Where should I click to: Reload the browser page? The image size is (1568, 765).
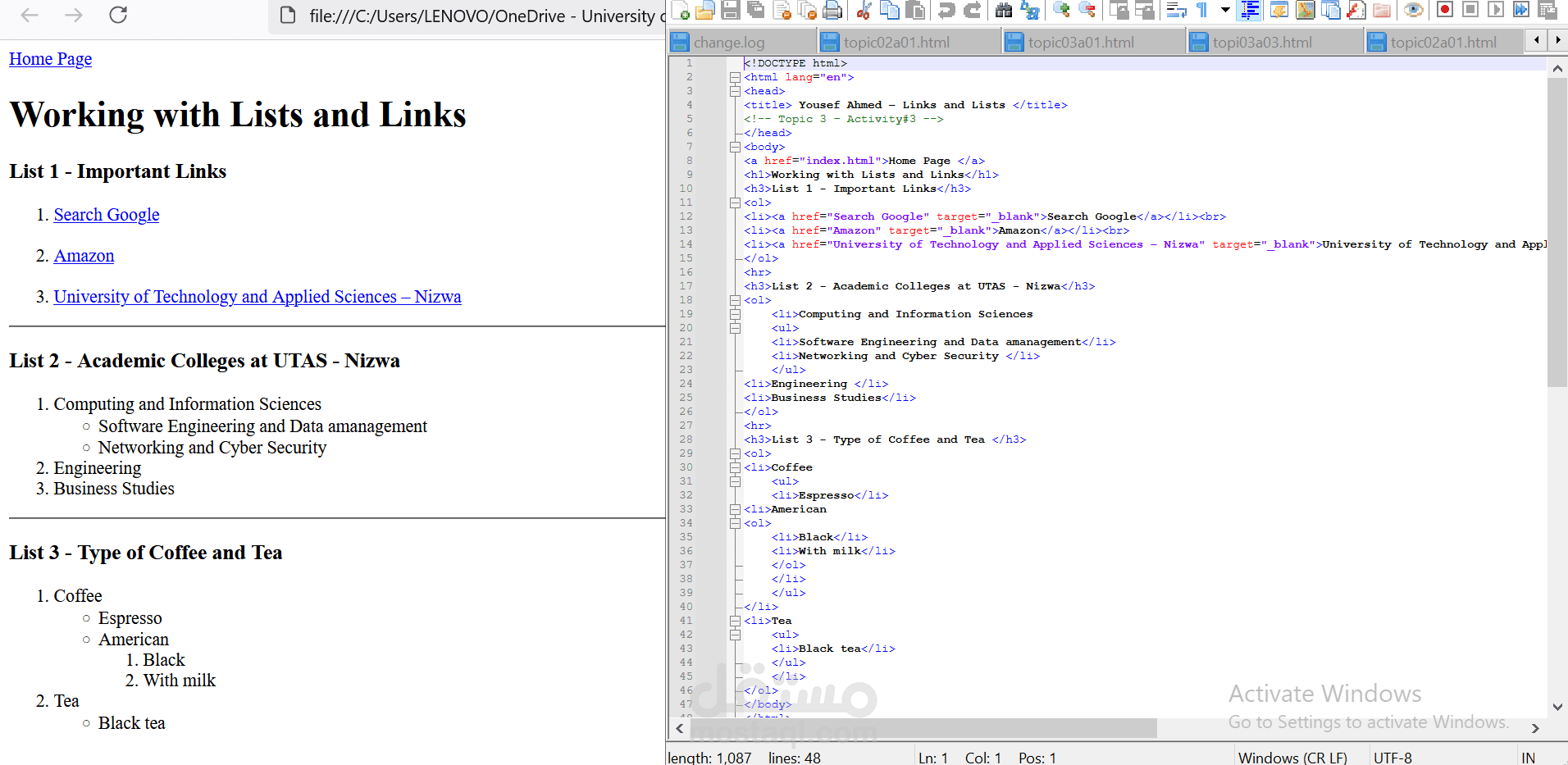coord(118,15)
